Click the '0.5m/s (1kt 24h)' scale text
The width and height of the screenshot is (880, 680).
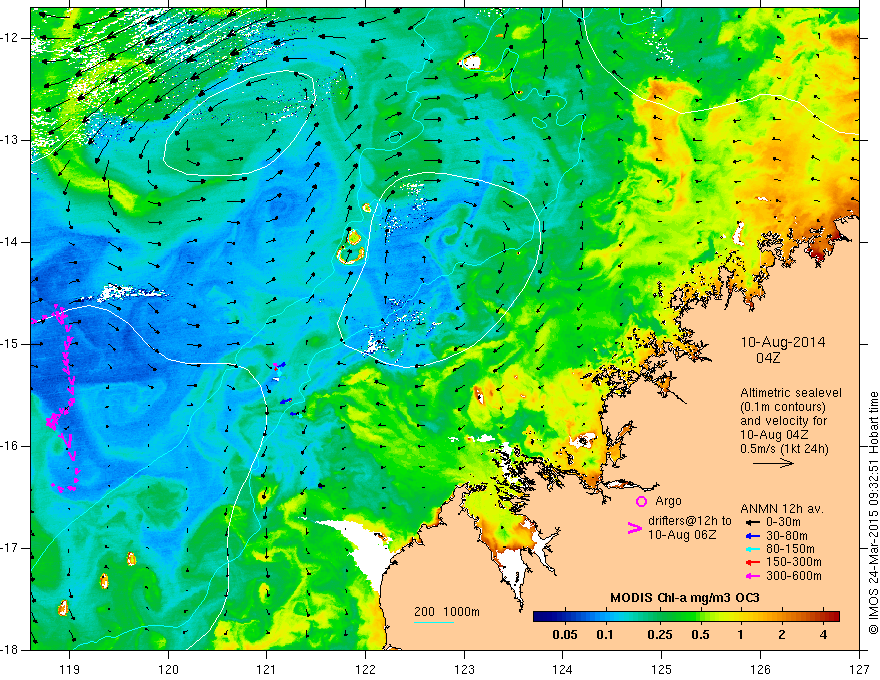784,449
